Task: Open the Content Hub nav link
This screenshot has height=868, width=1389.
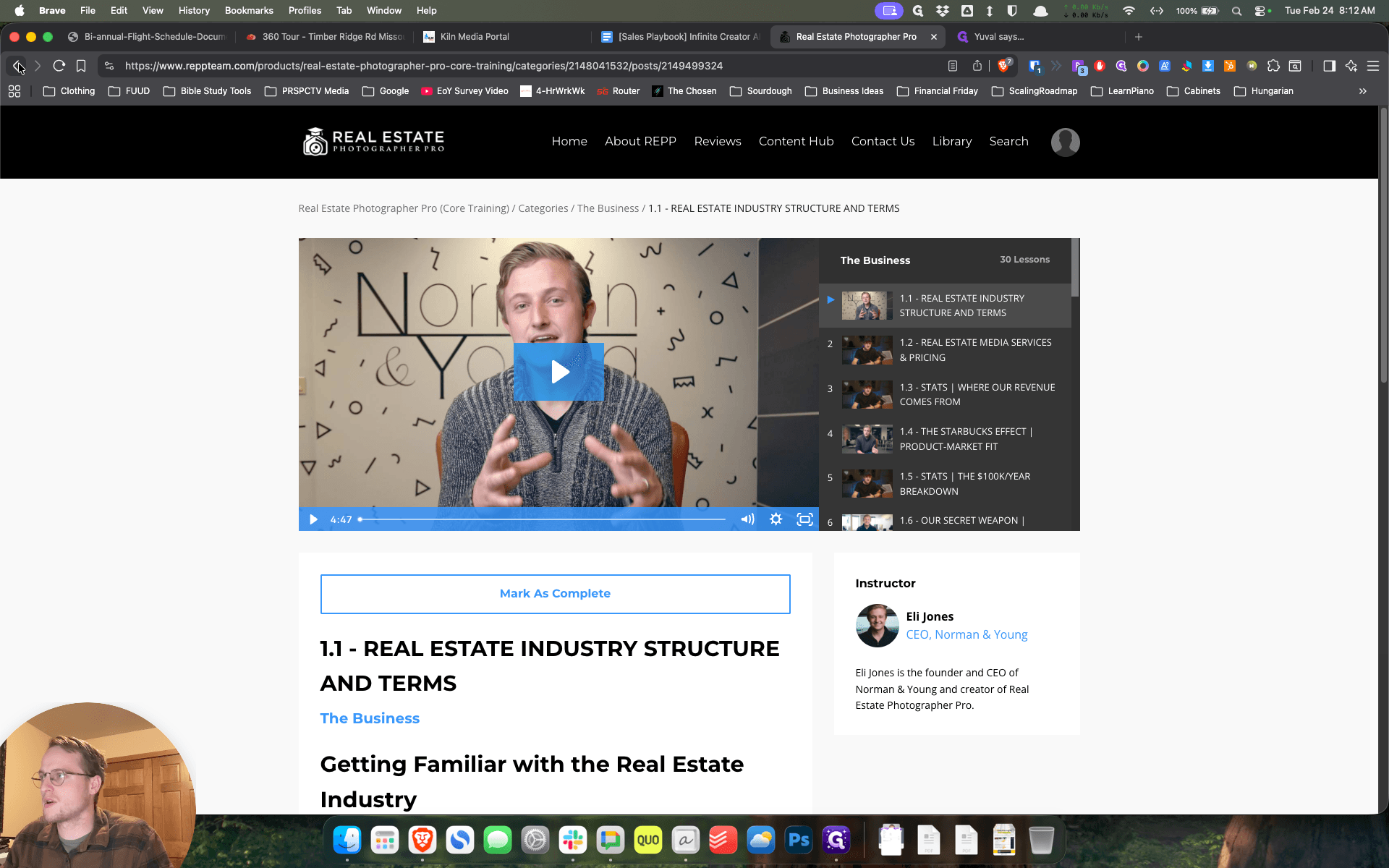Action: tap(796, 142)
